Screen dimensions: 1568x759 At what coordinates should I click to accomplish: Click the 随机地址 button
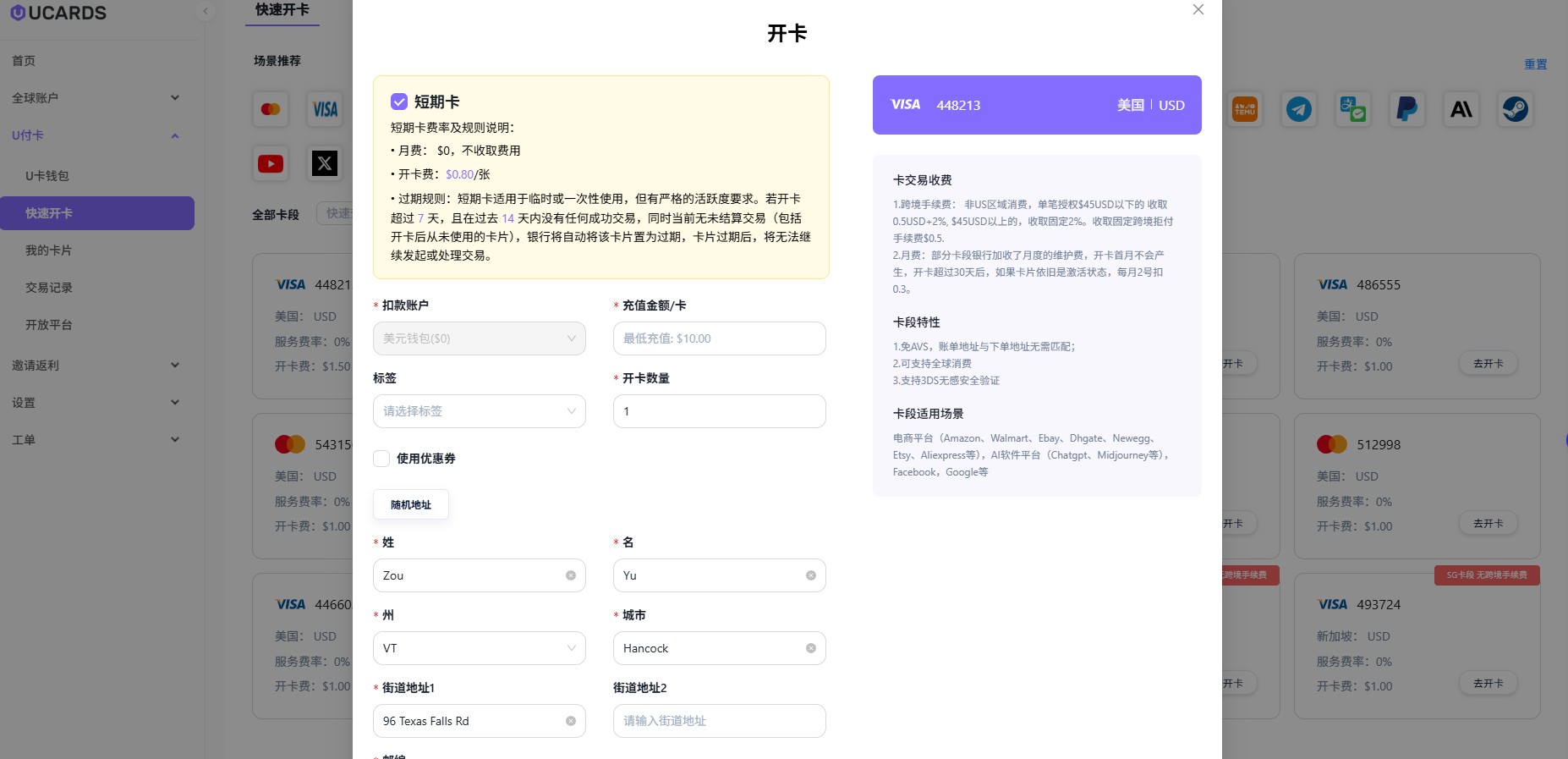tap(411, 504)
